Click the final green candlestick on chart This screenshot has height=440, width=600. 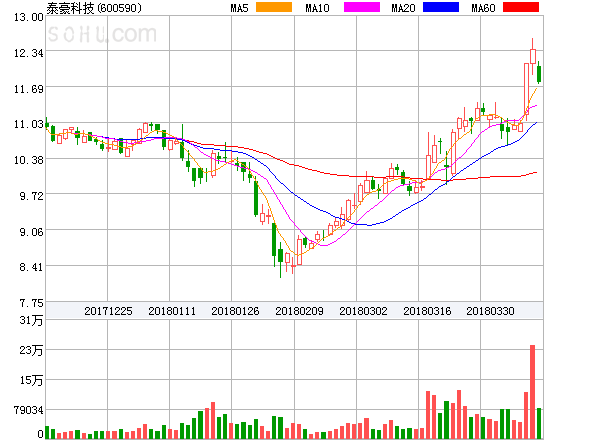coord(539,74)
